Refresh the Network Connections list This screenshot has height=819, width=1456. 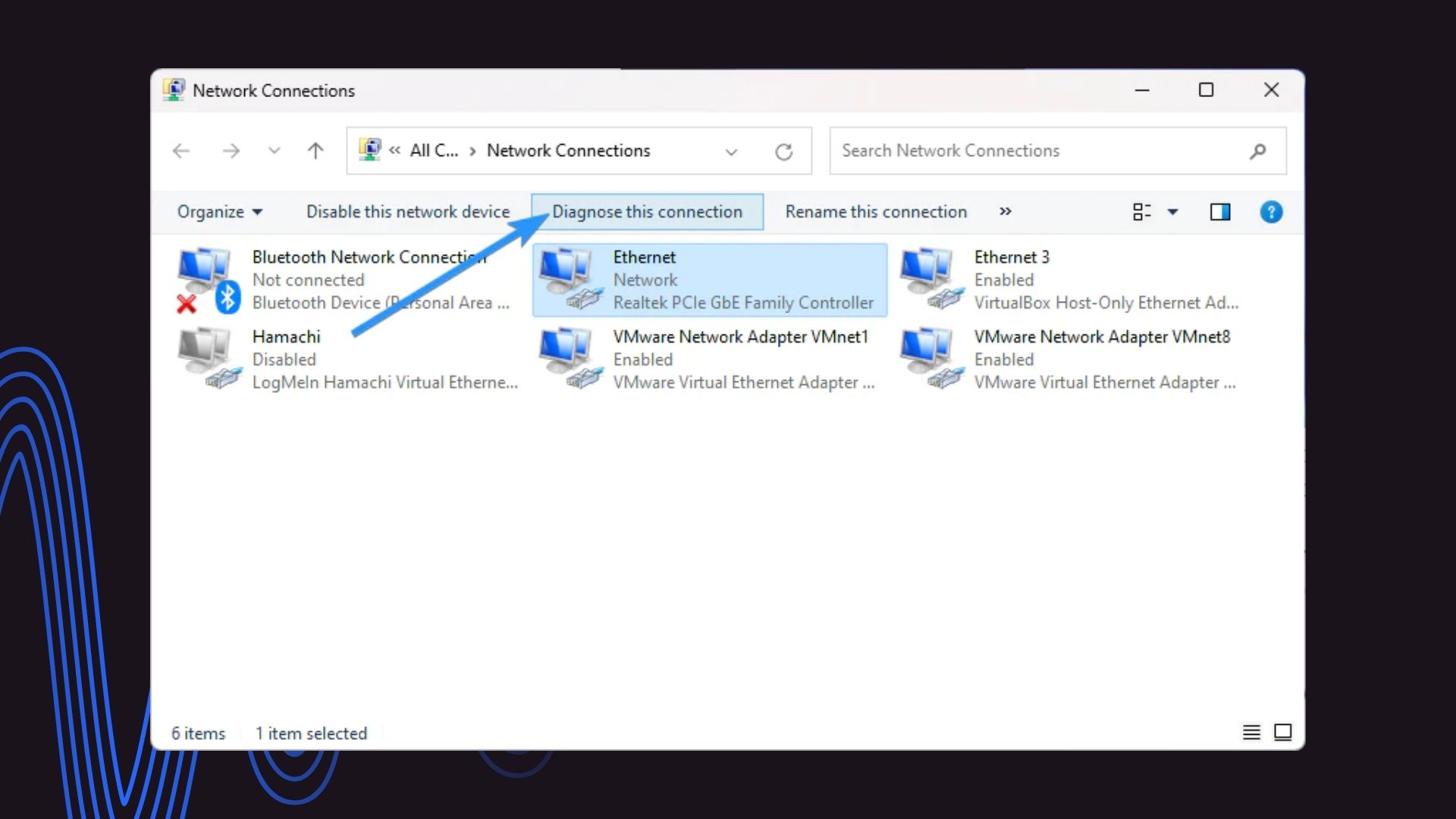coord(784,152)
